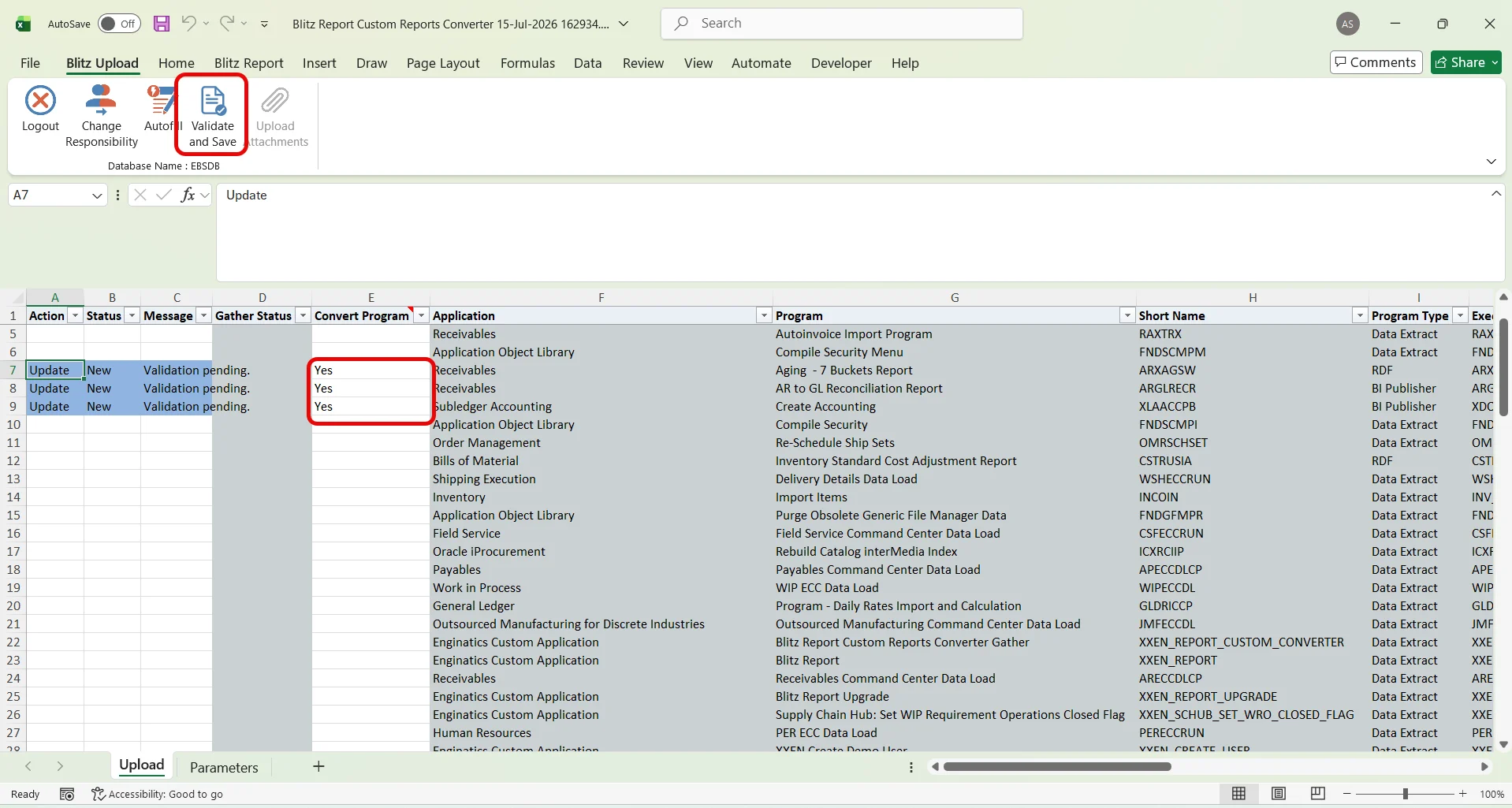Open the Status column filter dropdown
The height and width of the screenshot is (808, 1512).
[132, 315]
